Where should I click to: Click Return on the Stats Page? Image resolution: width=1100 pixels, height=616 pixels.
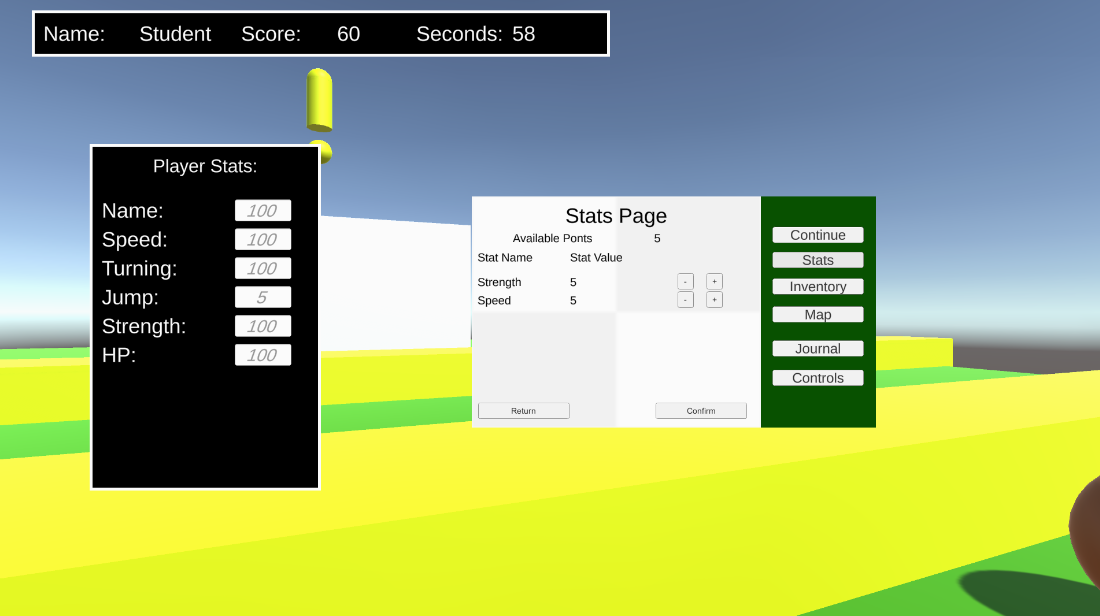coord(523,410)
